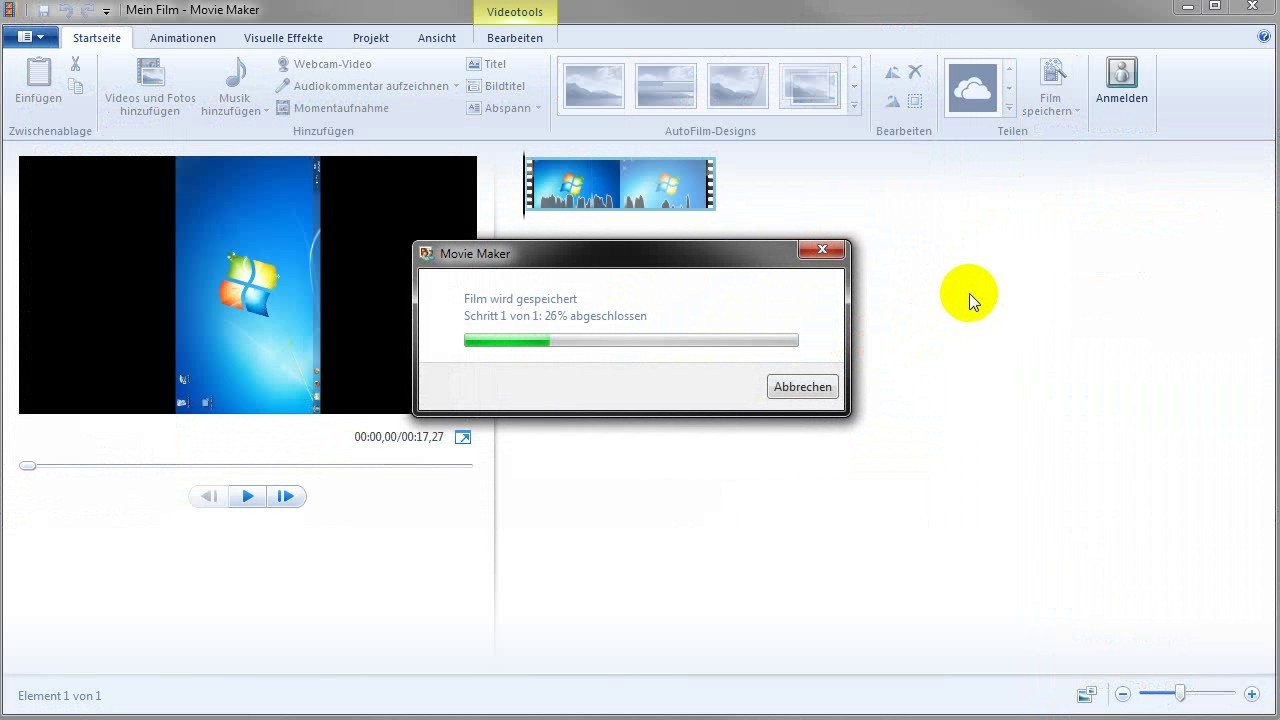Screen dimensions: 1280x720
Task: Open the Movie Maker help icon
Action: click(x=1264, y=37)
